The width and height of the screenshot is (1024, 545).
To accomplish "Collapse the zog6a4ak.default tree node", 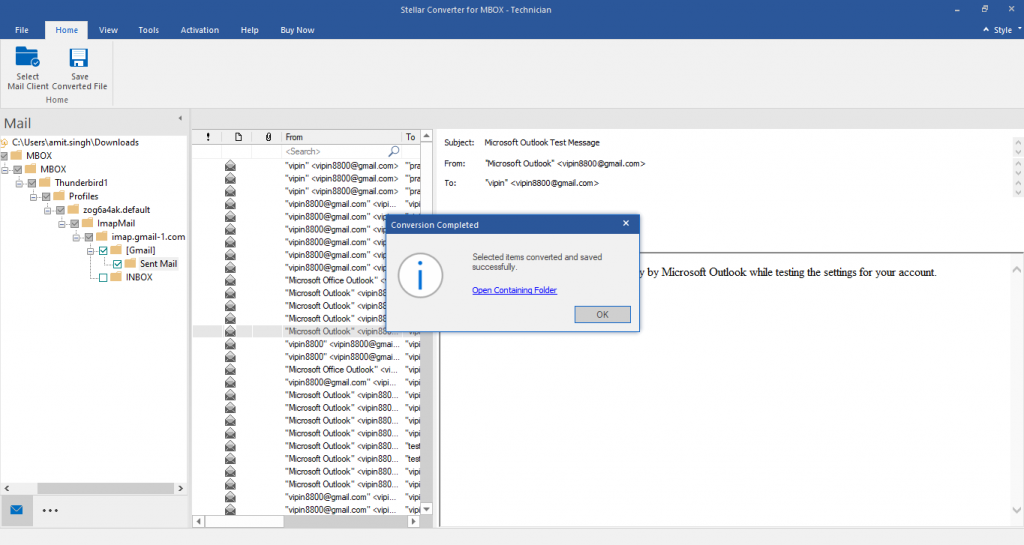I will 48,210.
